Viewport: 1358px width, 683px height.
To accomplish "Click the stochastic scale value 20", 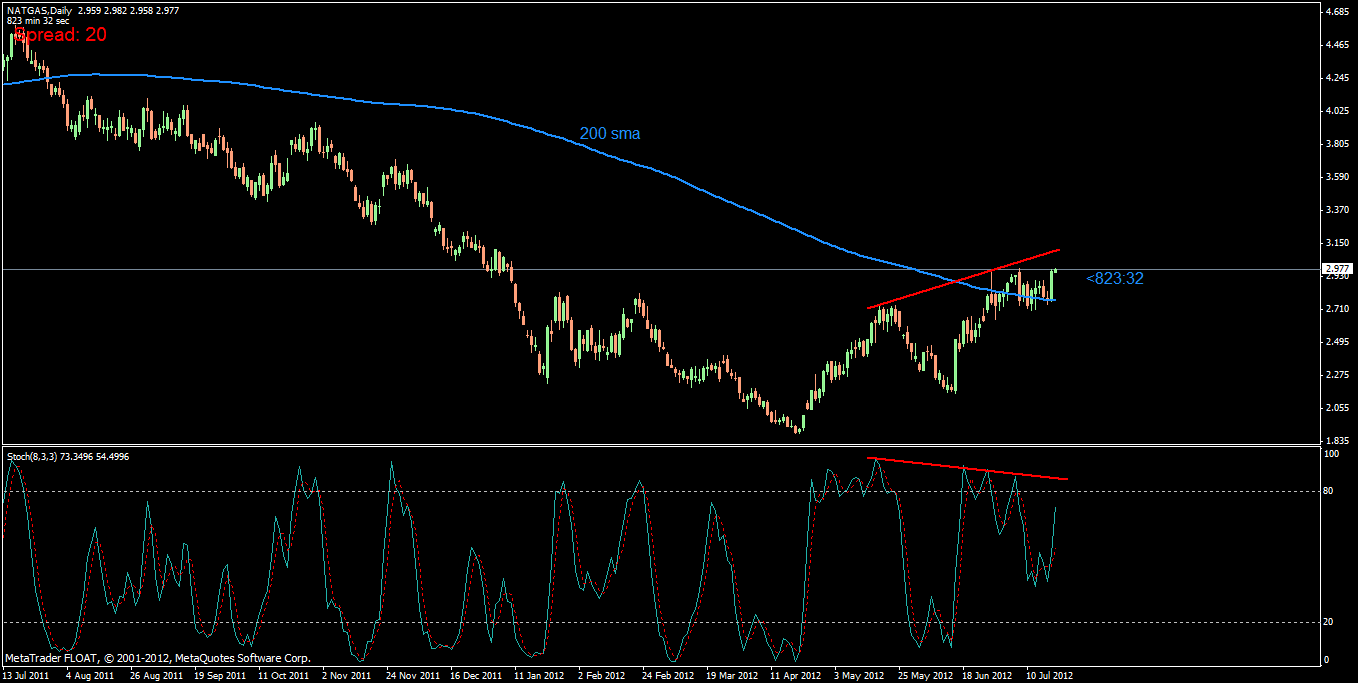I will tap(1329, 622).
